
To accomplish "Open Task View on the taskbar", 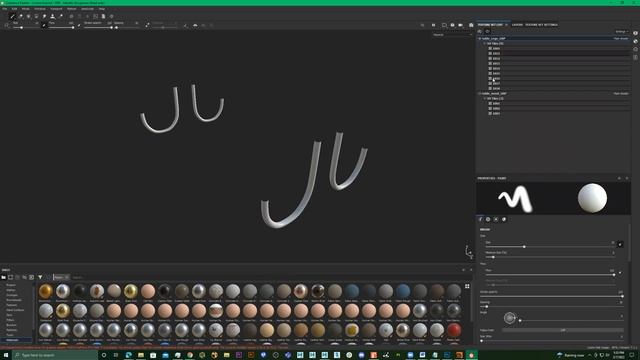I will pos(116,355).
